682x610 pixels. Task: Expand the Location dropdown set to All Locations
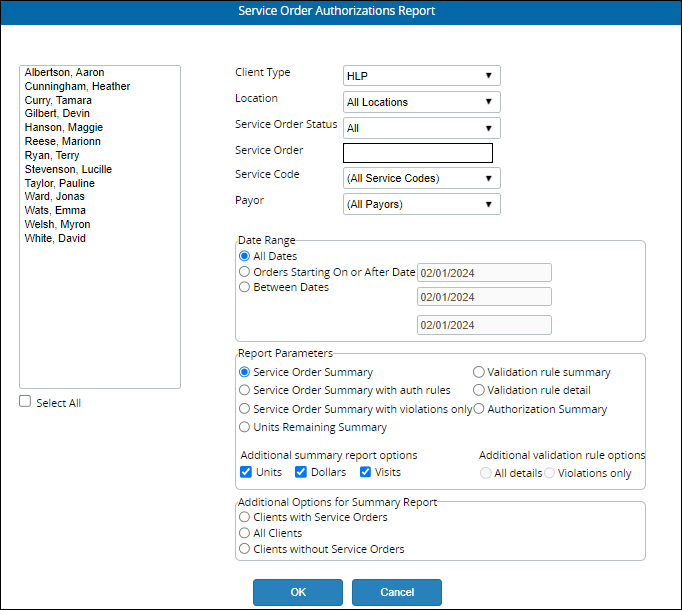pos(421,102)
